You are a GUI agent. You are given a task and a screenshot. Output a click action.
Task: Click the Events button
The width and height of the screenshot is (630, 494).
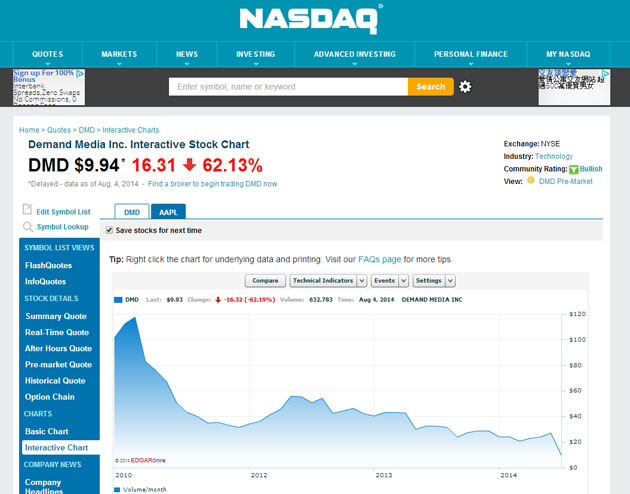pyautogui.click(x=385, y=281)
